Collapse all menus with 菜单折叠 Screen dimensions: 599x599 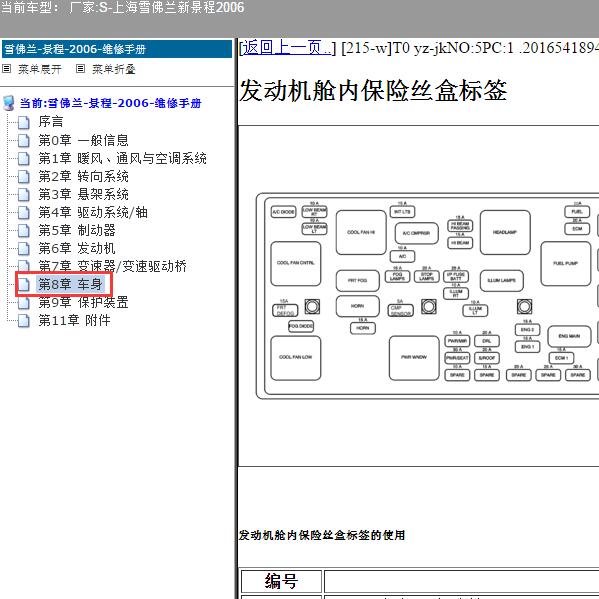[113, 69]
